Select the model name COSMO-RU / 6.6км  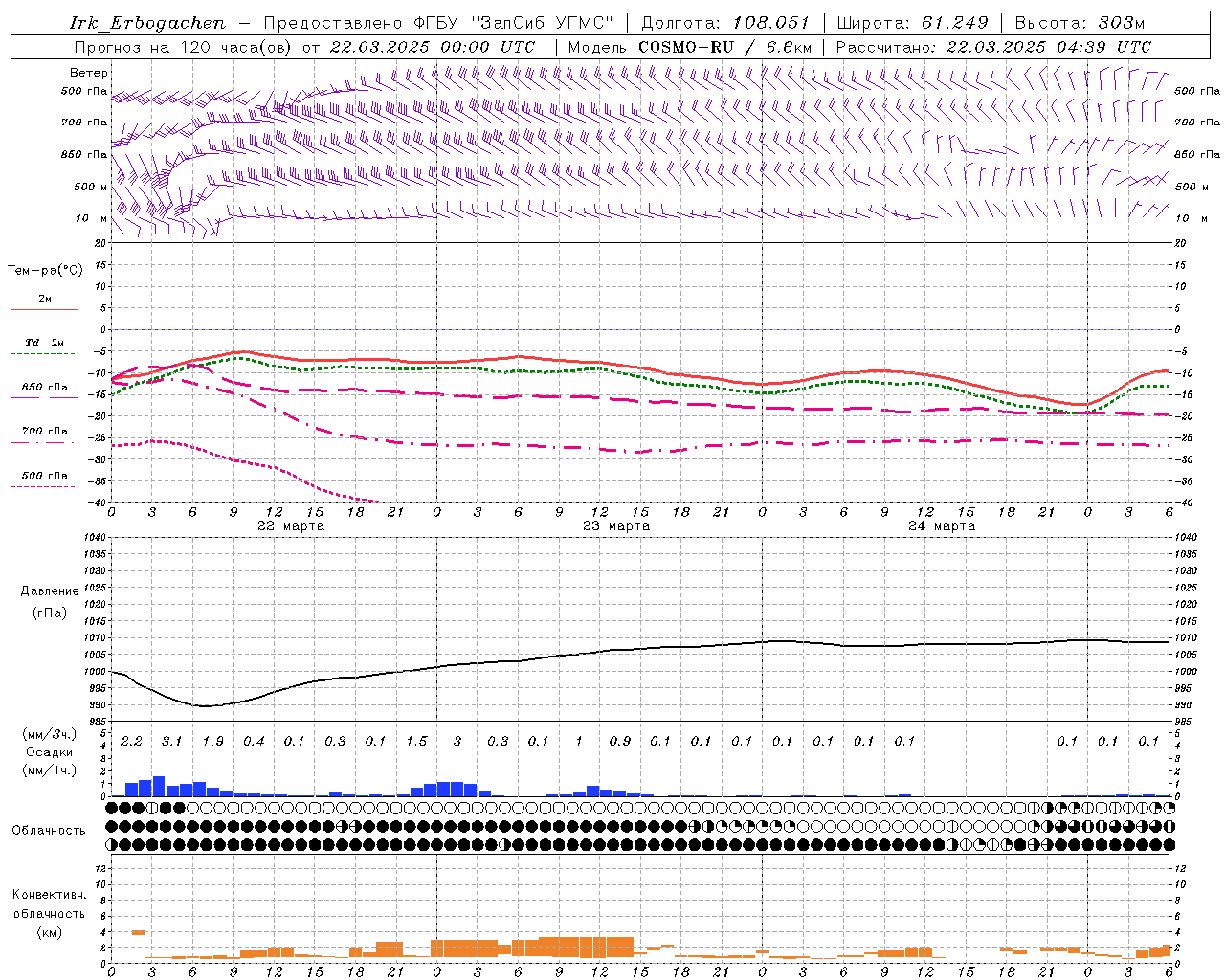point(725,47)
